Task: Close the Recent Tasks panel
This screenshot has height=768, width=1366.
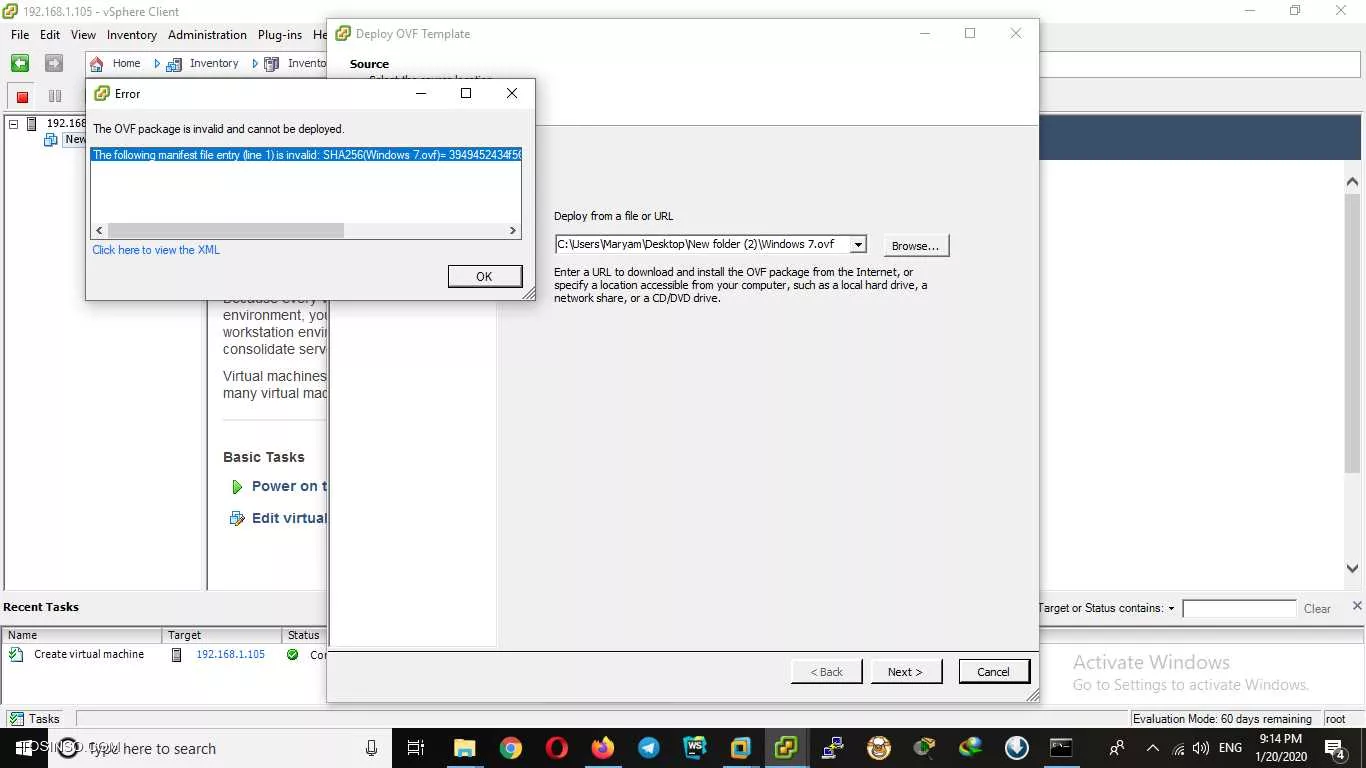Action: [1357, 606]
